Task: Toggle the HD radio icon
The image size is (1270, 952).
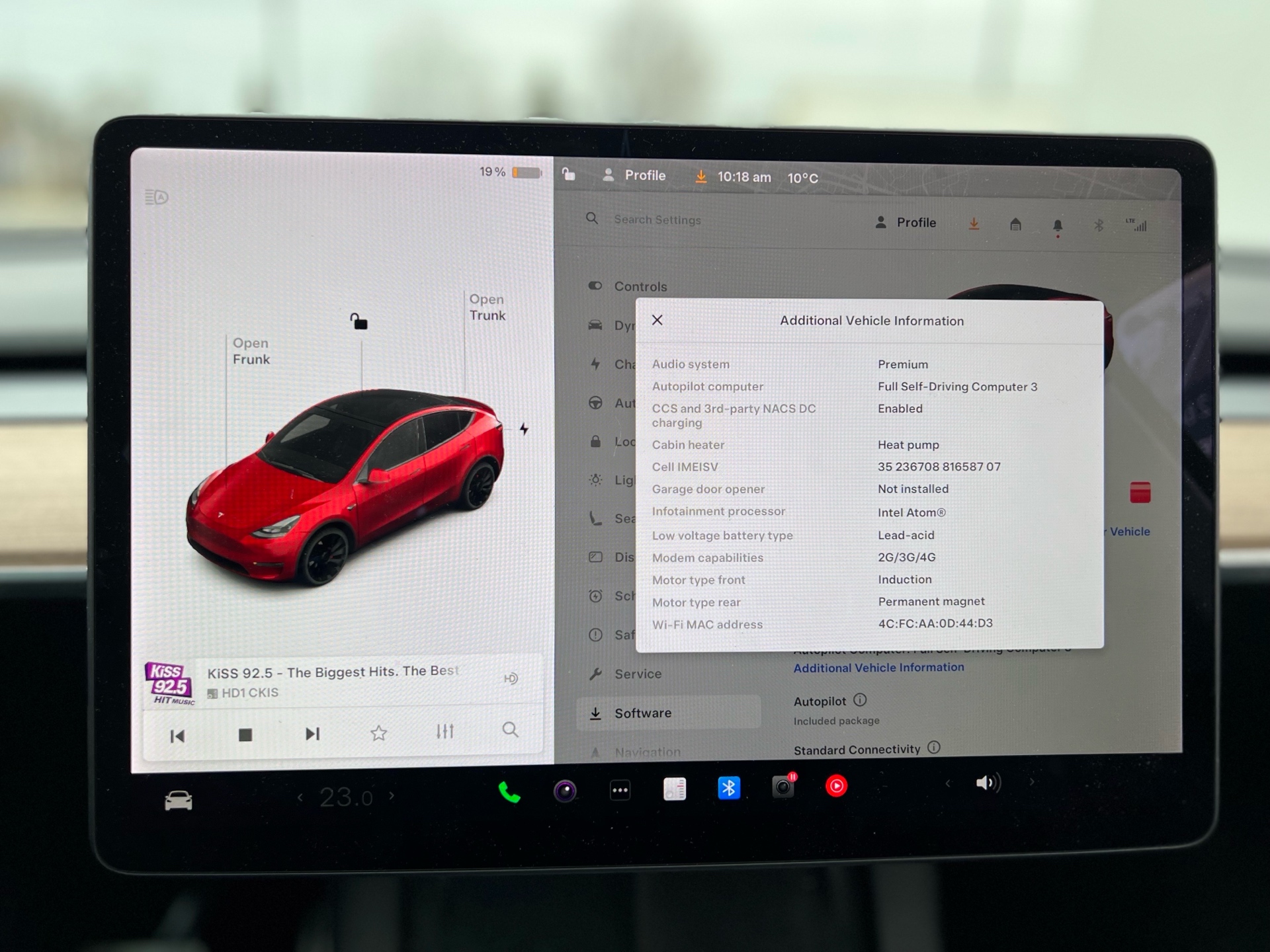Action: coord(511,679)
